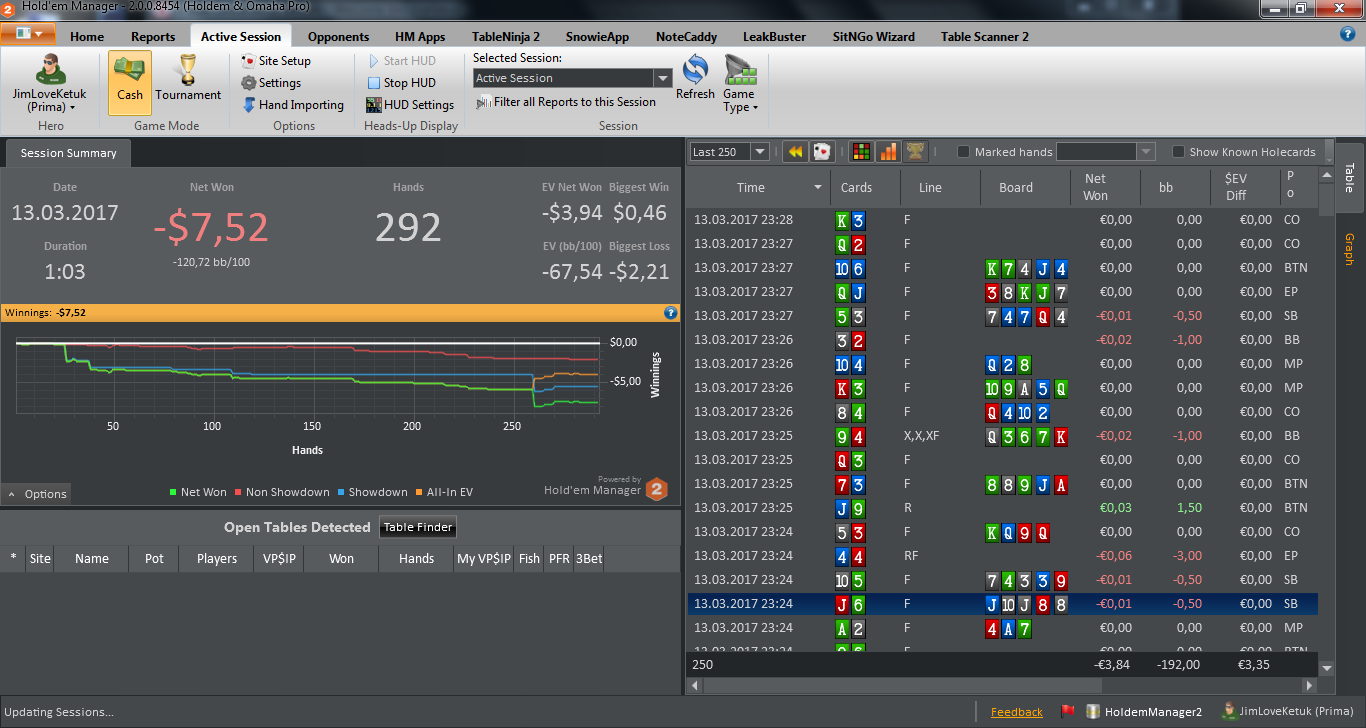Expand the graph Options panel
1366x728 pixels.
point(37,494)
